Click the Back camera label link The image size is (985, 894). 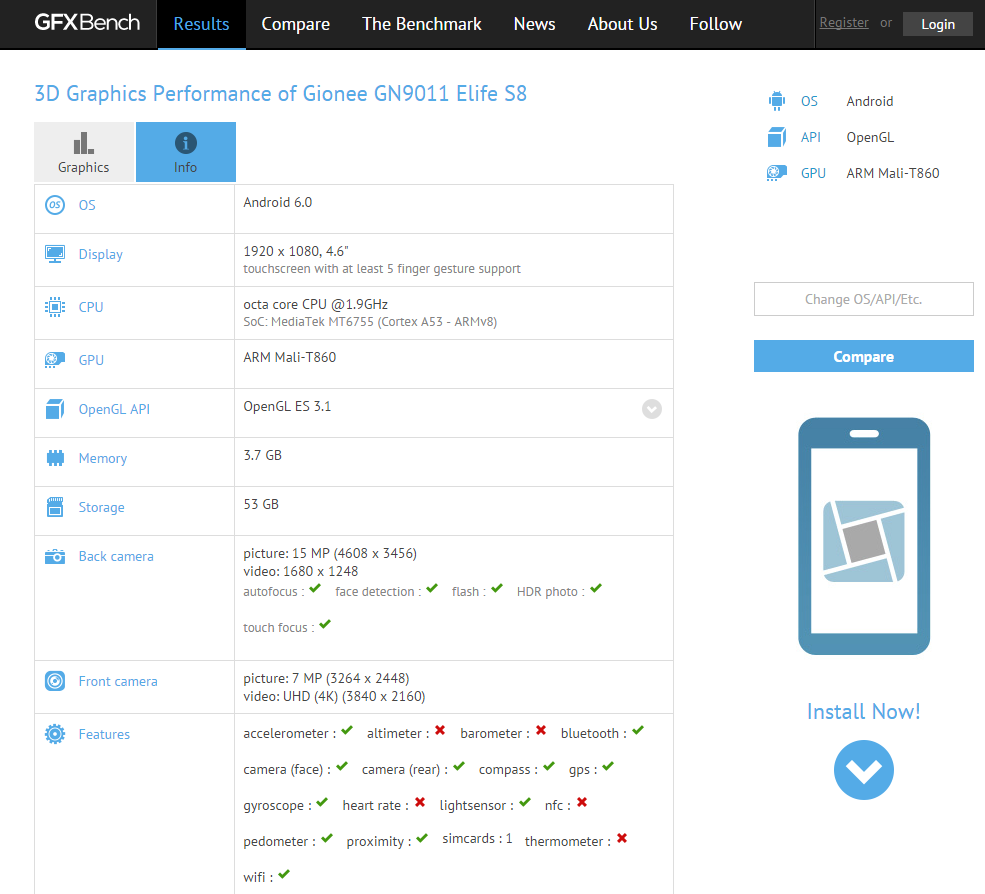pyautogui.click(x=116, y=557)
